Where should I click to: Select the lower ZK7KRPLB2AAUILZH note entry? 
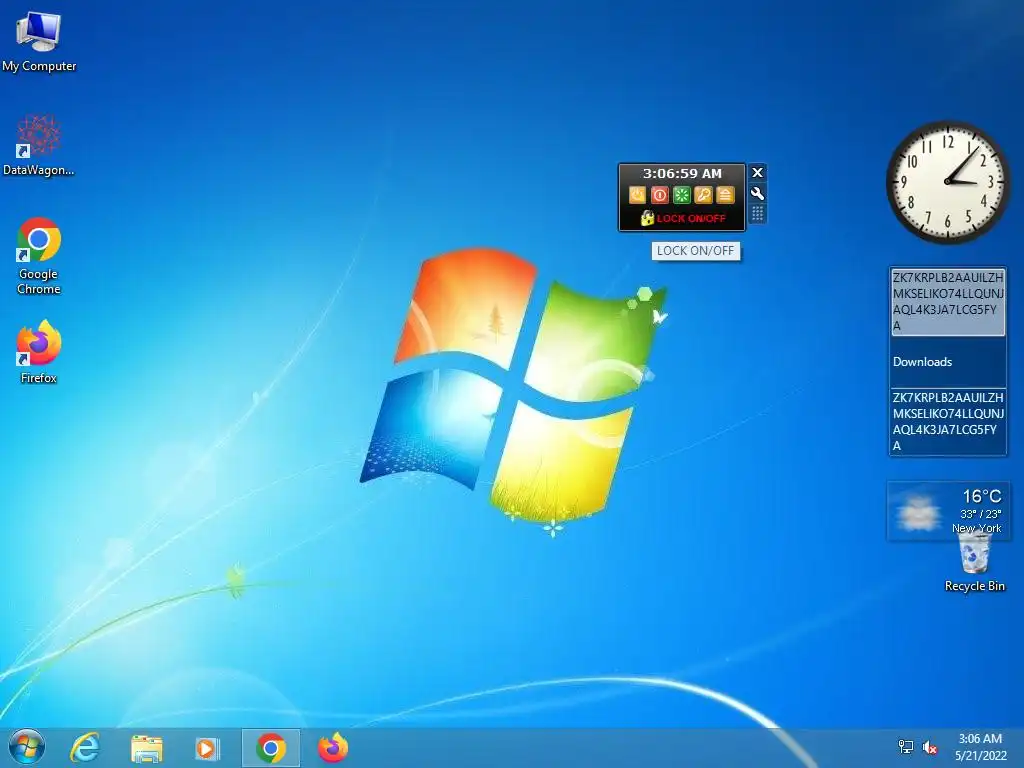(948, 422)
